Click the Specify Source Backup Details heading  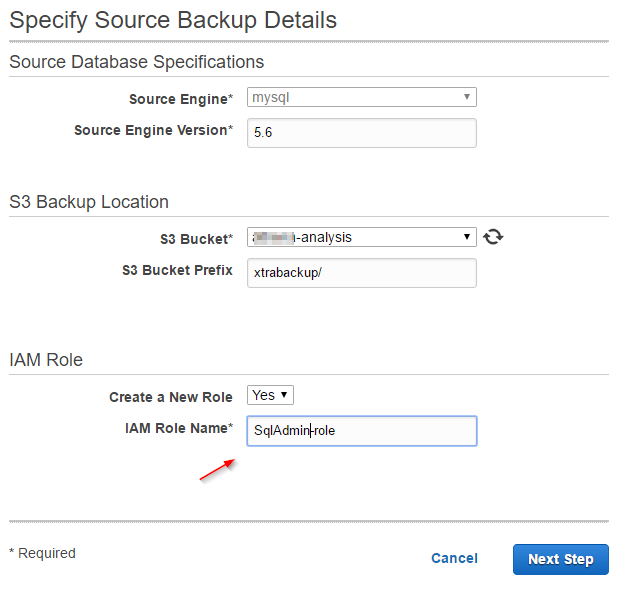173,20
